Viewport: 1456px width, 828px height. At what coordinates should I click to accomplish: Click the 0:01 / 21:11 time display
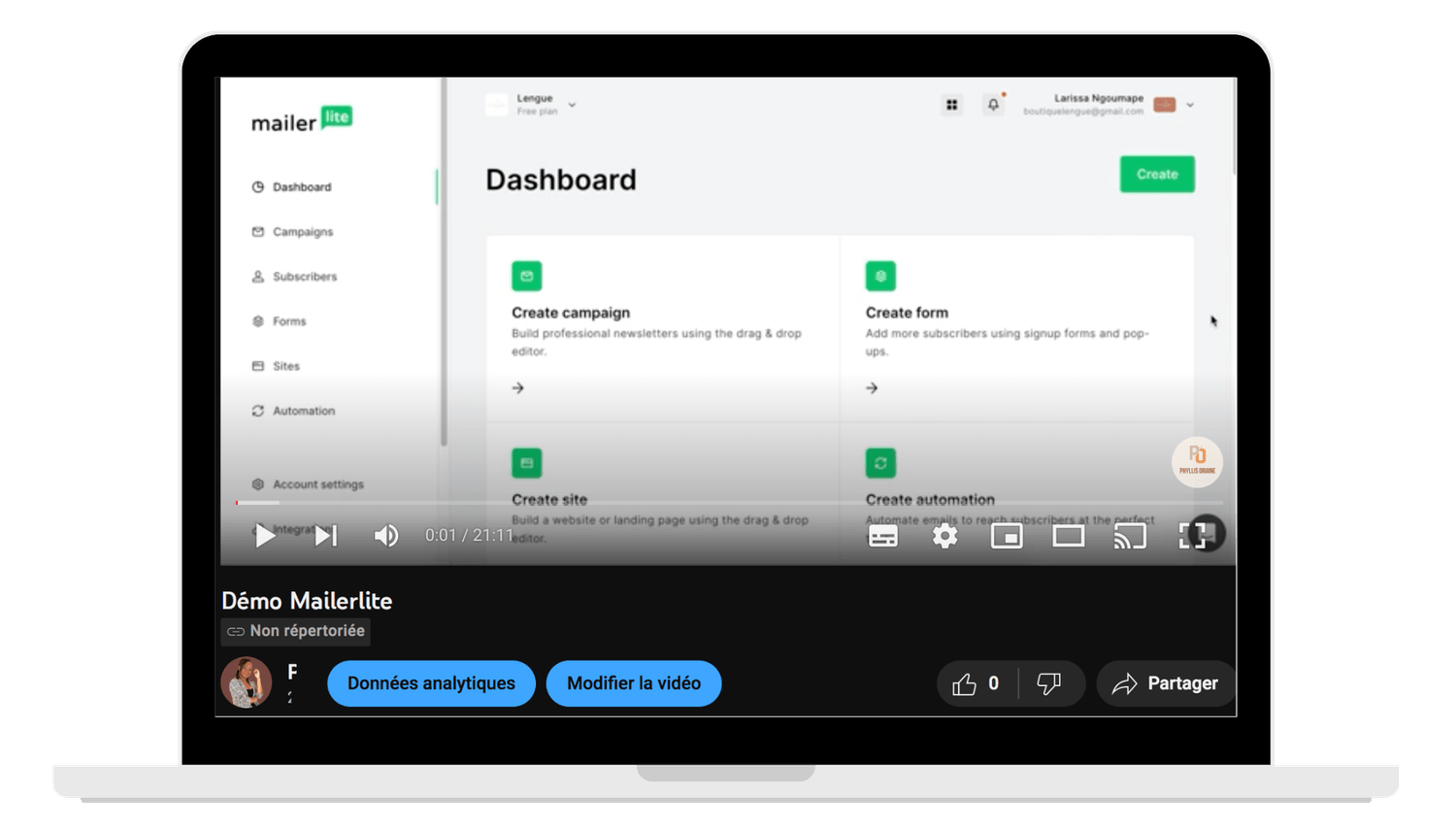pos(469,535)
